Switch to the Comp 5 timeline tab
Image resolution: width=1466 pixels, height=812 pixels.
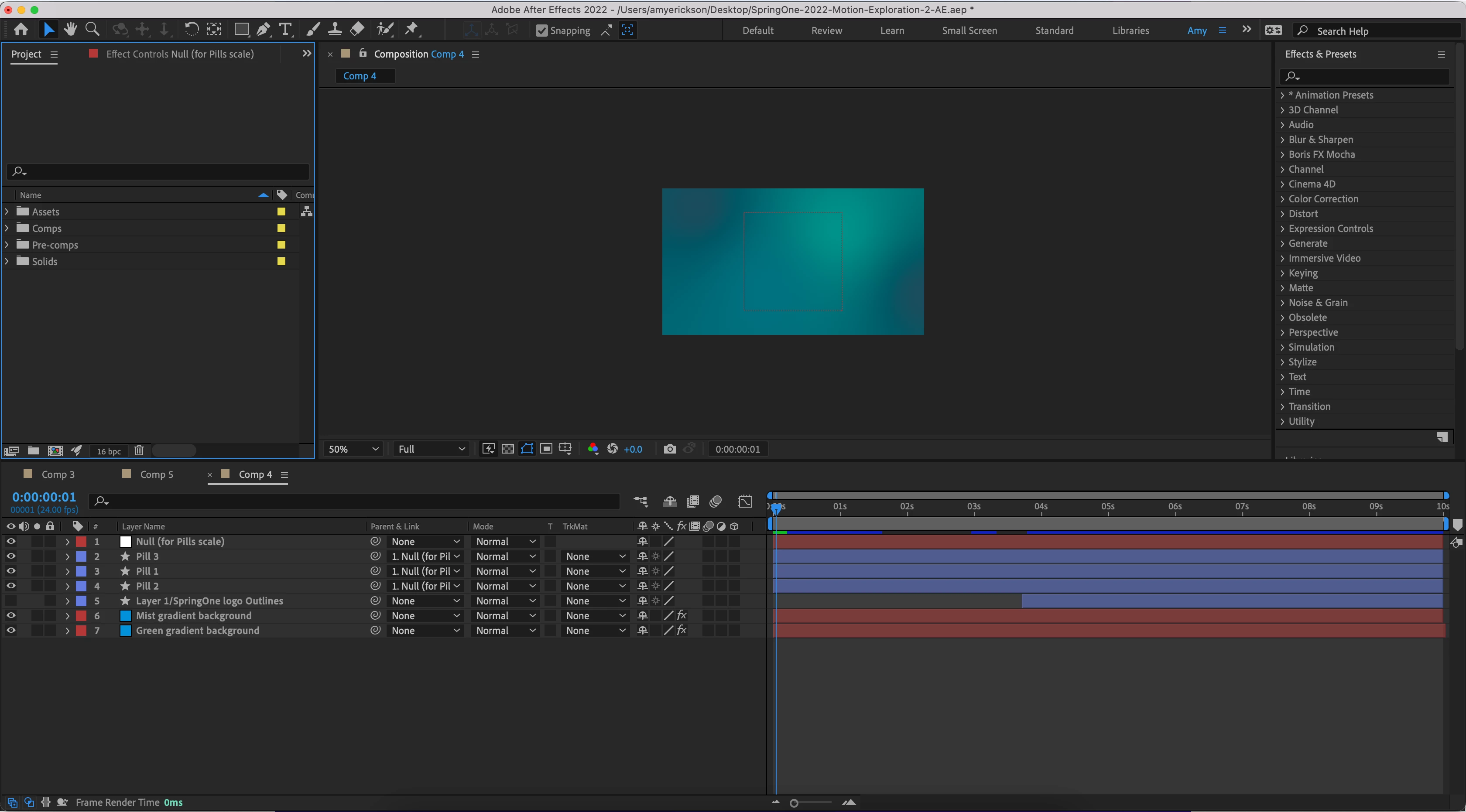click(156, 474)
